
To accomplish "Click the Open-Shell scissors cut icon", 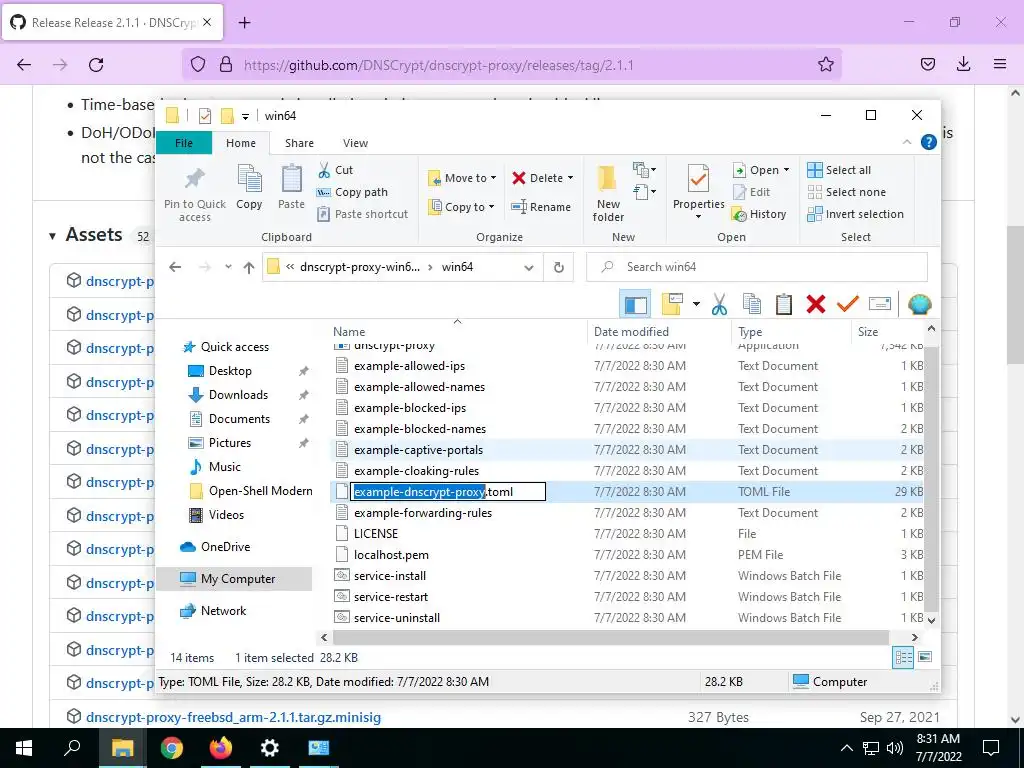I will coord(719,304).
